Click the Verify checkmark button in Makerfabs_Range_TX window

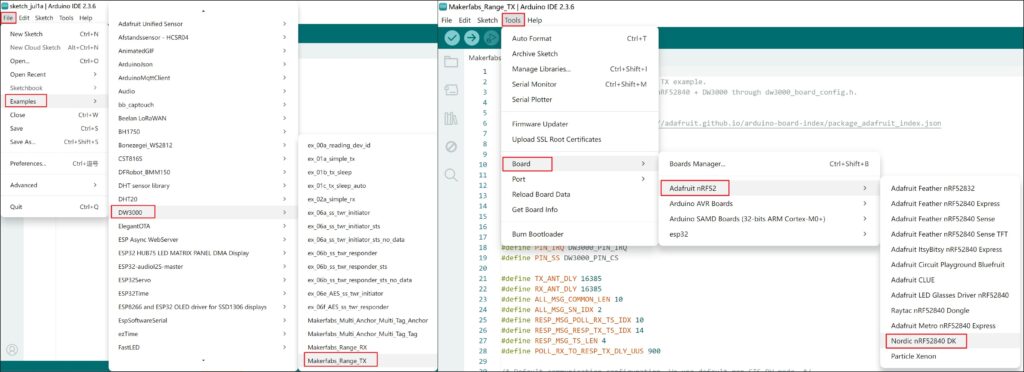[x=452, y=39]
